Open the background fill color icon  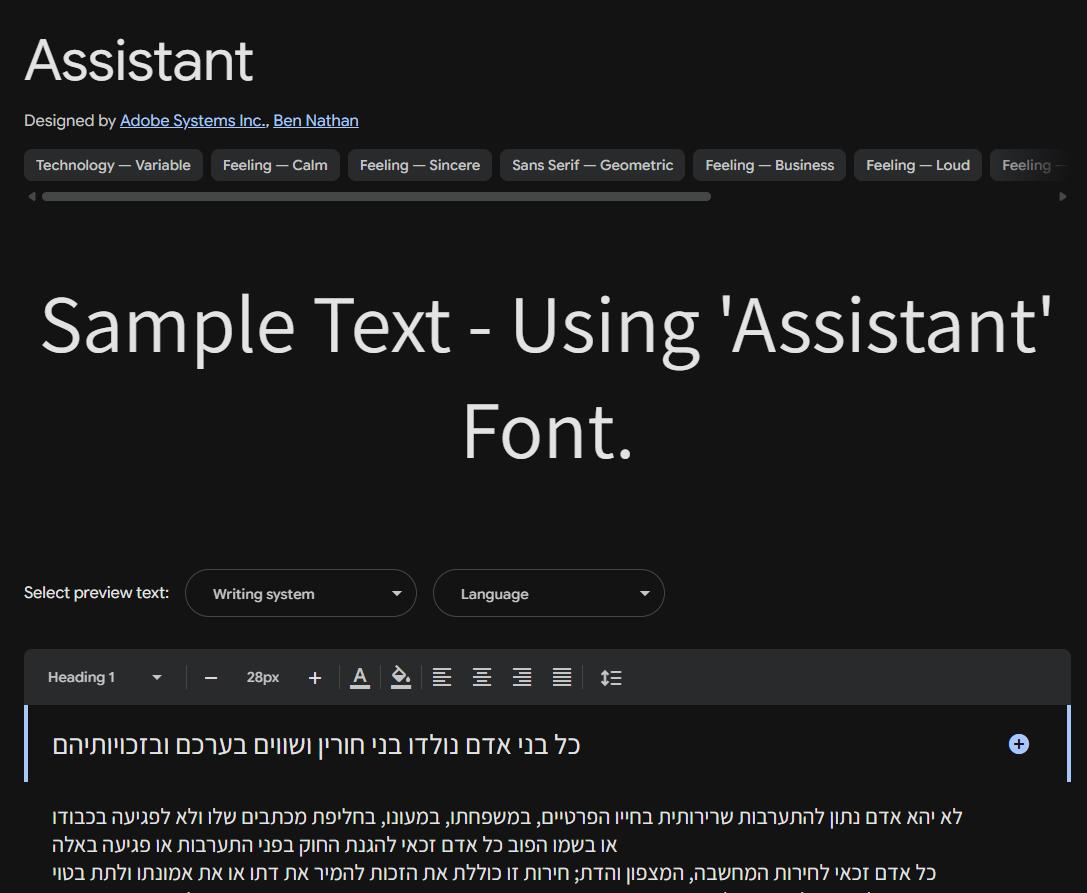[x=401, y=677]
